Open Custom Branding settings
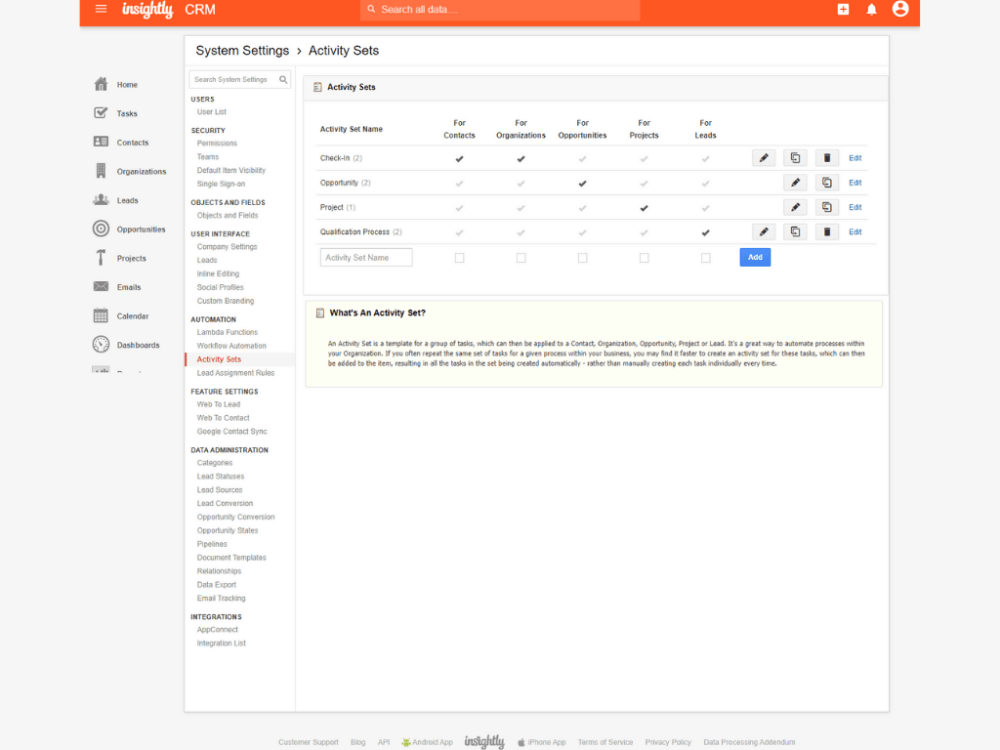 pyautogui.click(x=225, y=301)
